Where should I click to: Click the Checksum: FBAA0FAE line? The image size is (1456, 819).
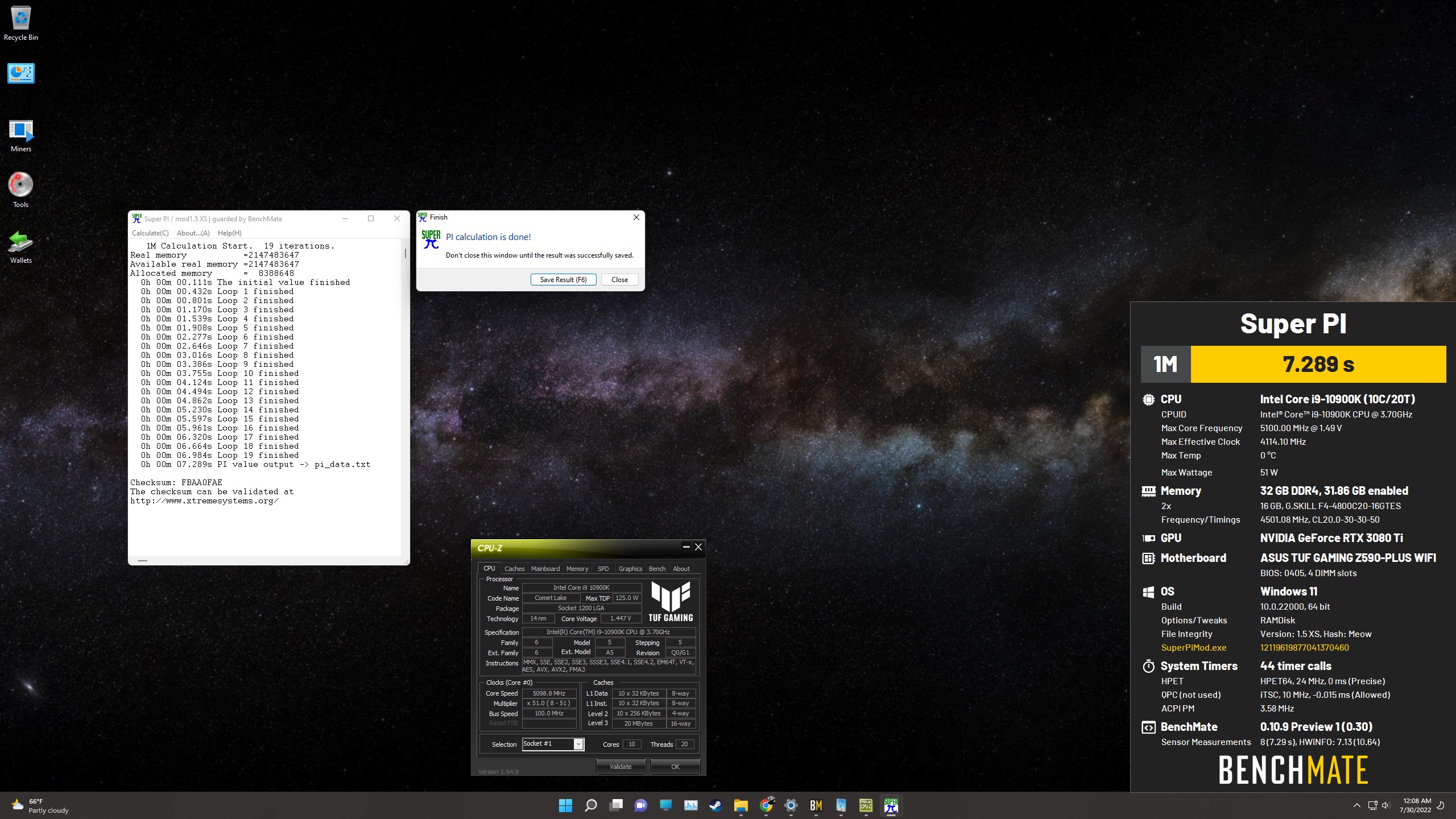pyautogui.click(x=176, y=482)
